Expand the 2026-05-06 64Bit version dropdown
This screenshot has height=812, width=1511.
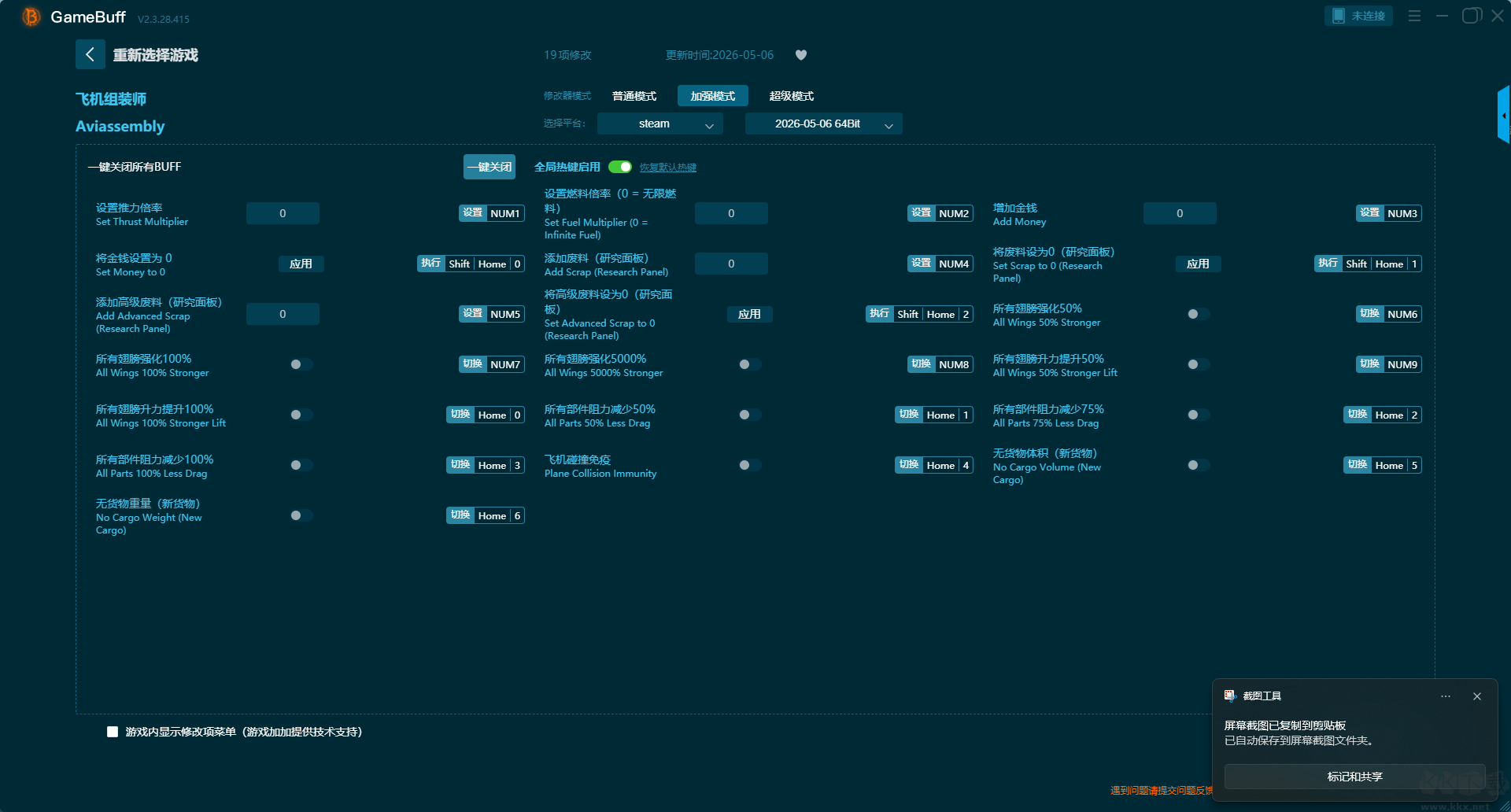point(823,124)
